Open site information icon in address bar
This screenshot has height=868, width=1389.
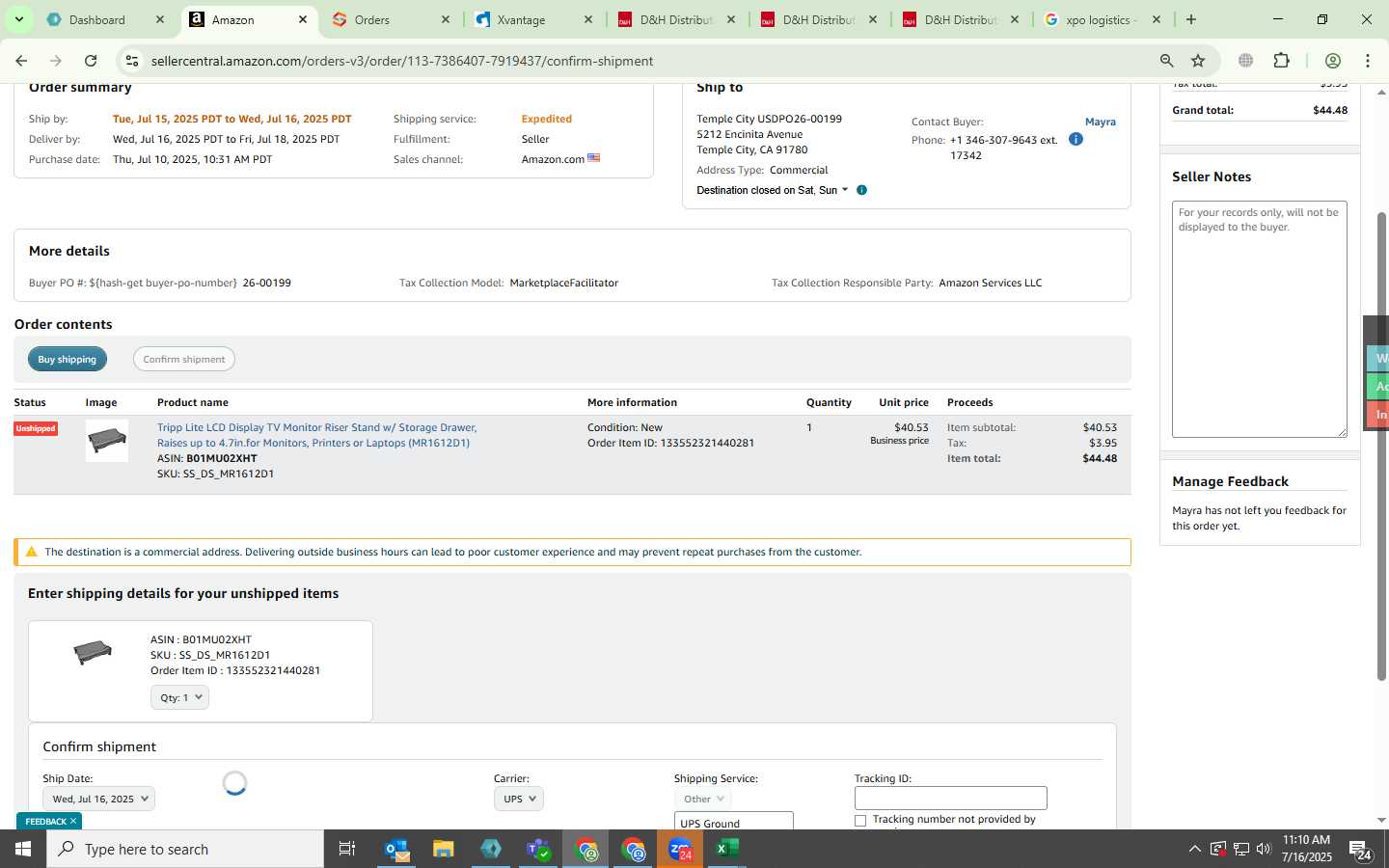(x=132, y=61)
